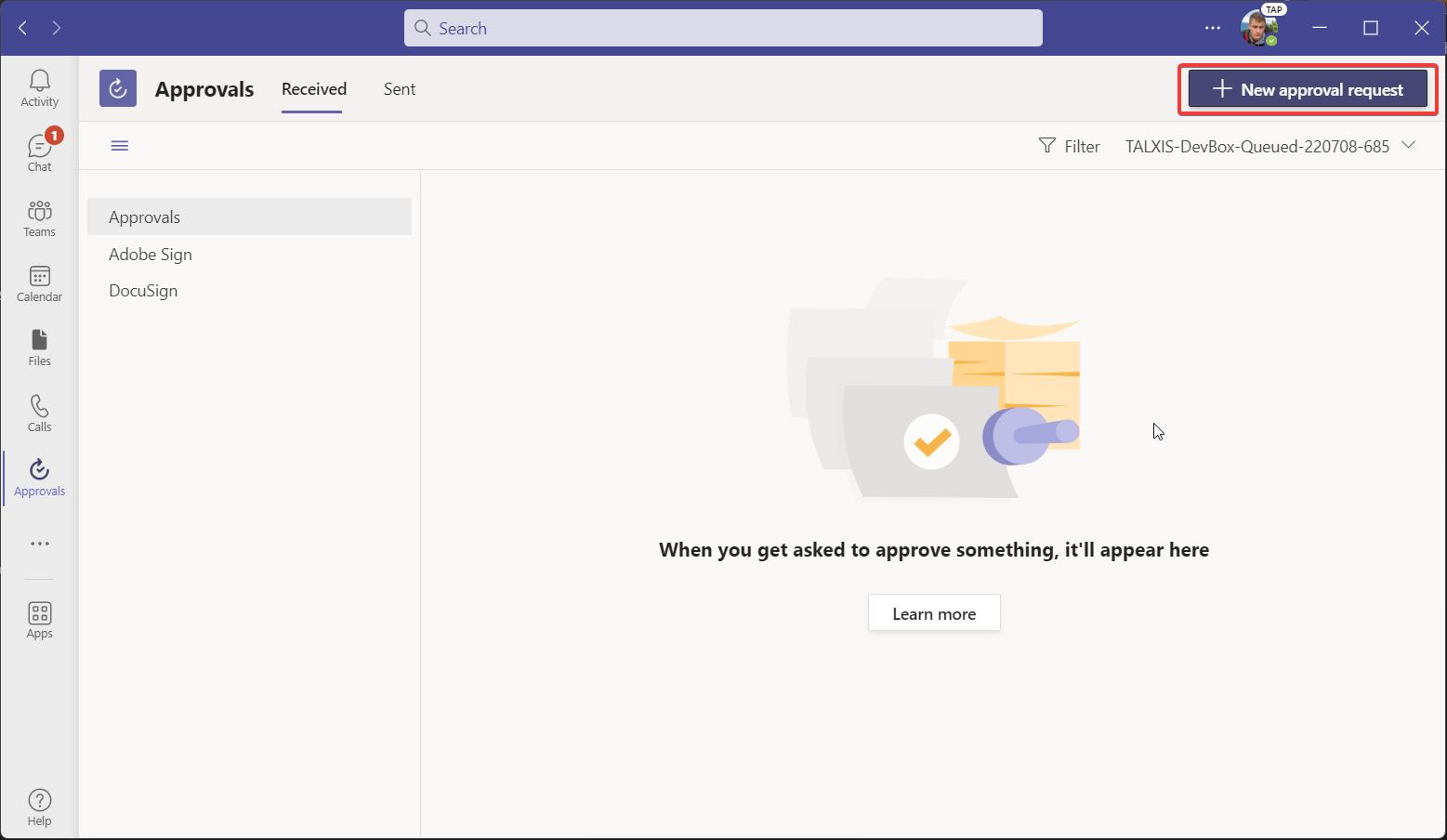Open Chat with one unread message
Viewport: 1447px width, 840px height.
coord(39,152)
